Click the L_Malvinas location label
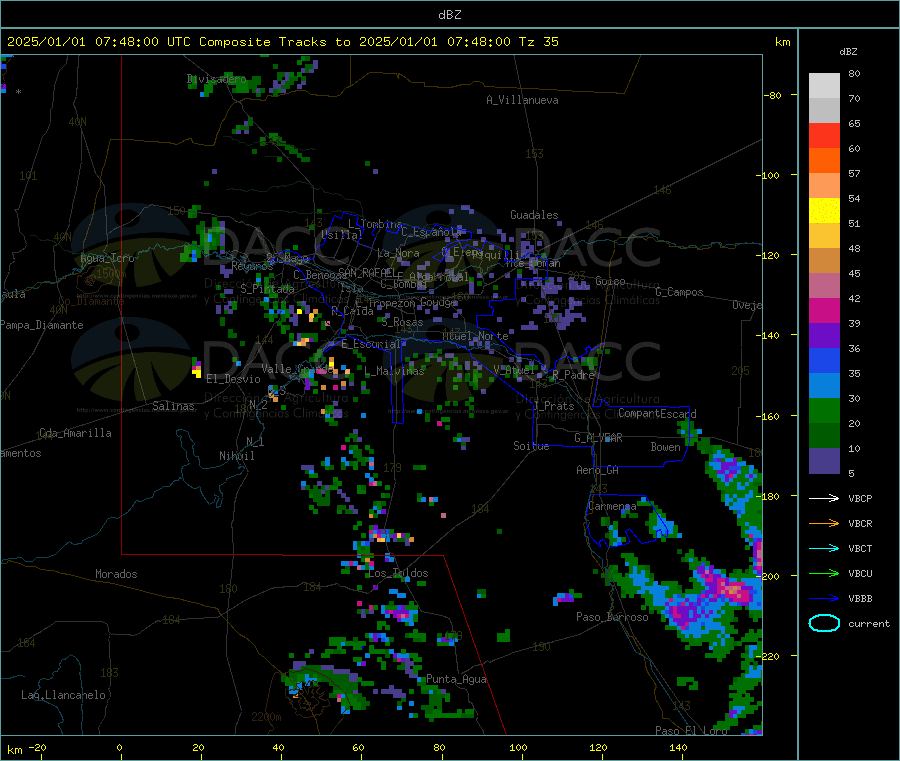The image size is (900, 761). [x=394, y=371]
